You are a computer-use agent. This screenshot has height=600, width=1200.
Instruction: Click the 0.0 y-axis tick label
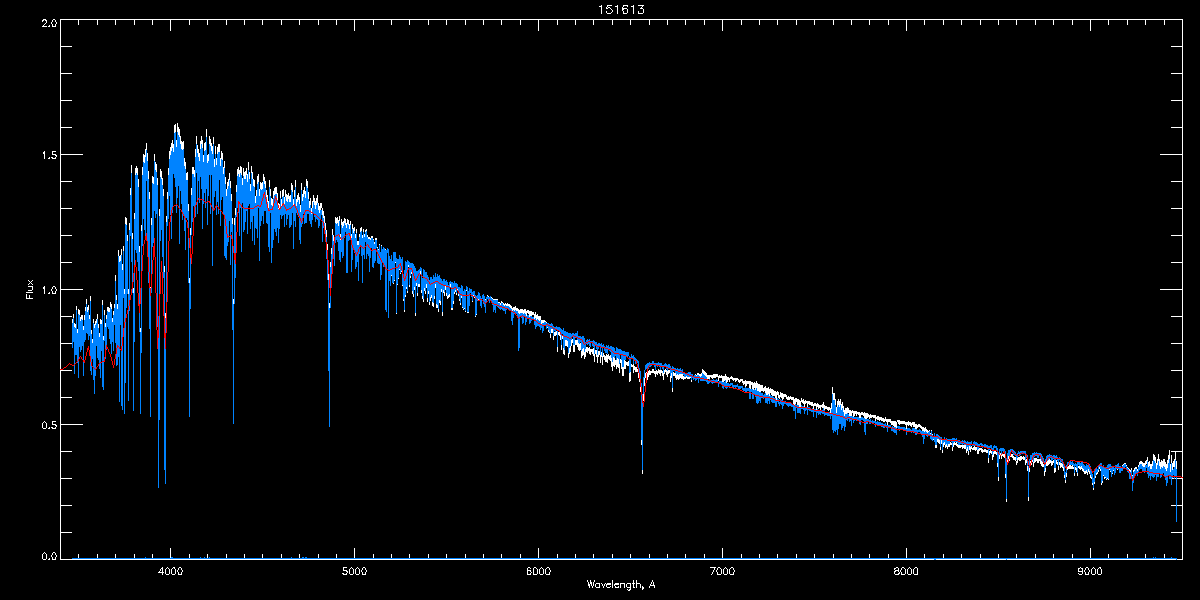[x=48, y=556]
